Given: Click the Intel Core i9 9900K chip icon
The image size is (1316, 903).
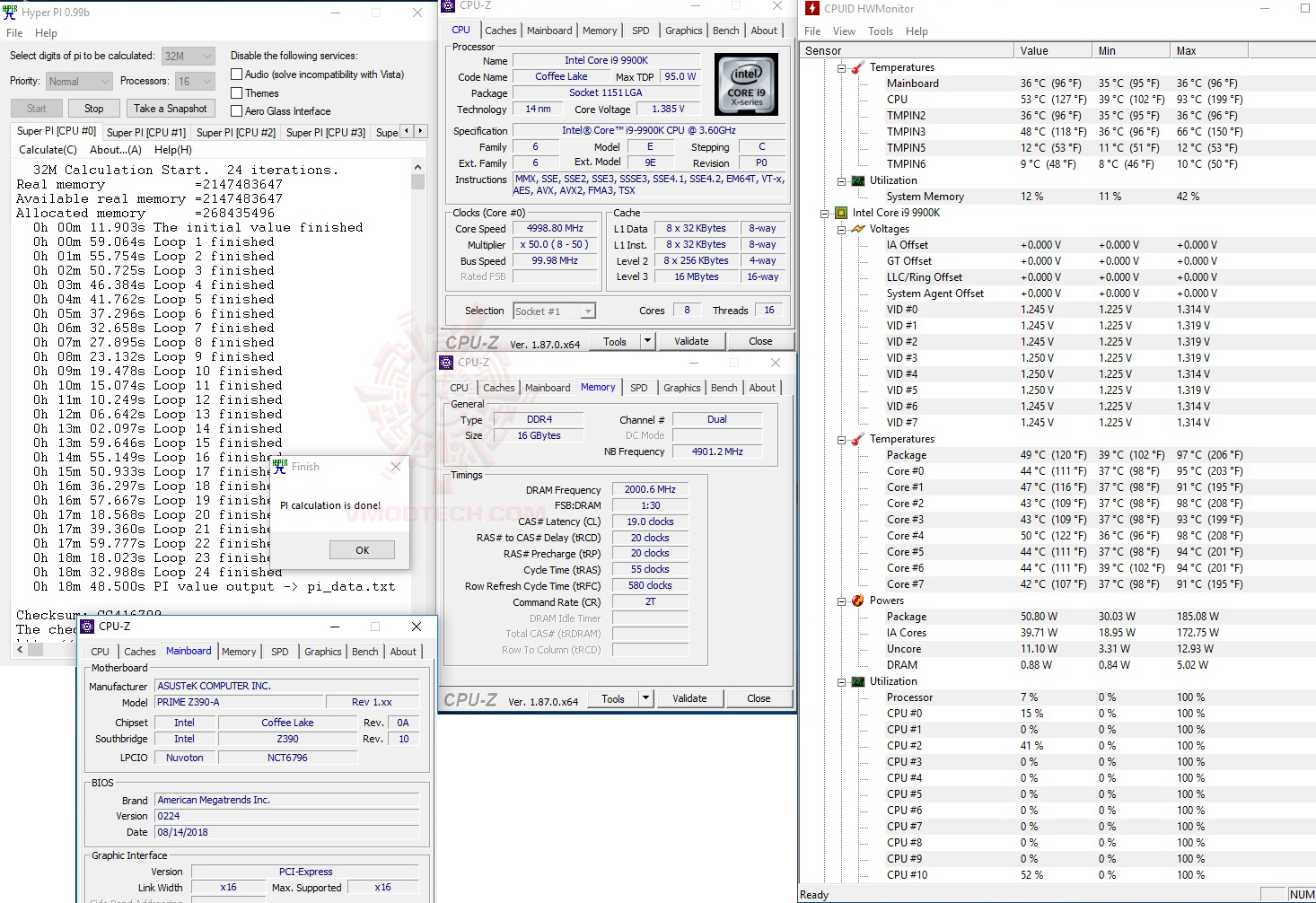Looking at the screenshot, I should [841, 213].
